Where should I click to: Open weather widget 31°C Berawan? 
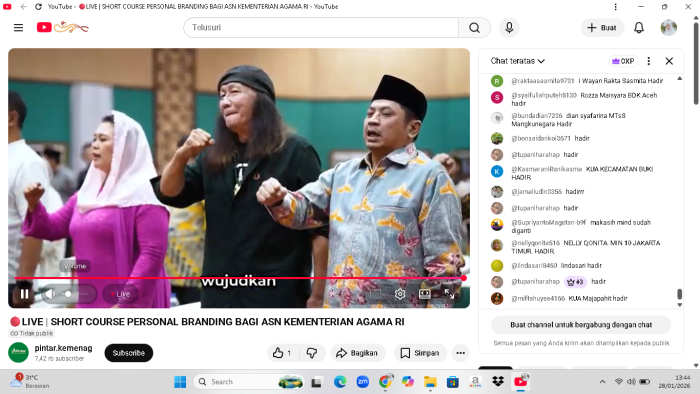pyautogui.click(x=30, y=382)
